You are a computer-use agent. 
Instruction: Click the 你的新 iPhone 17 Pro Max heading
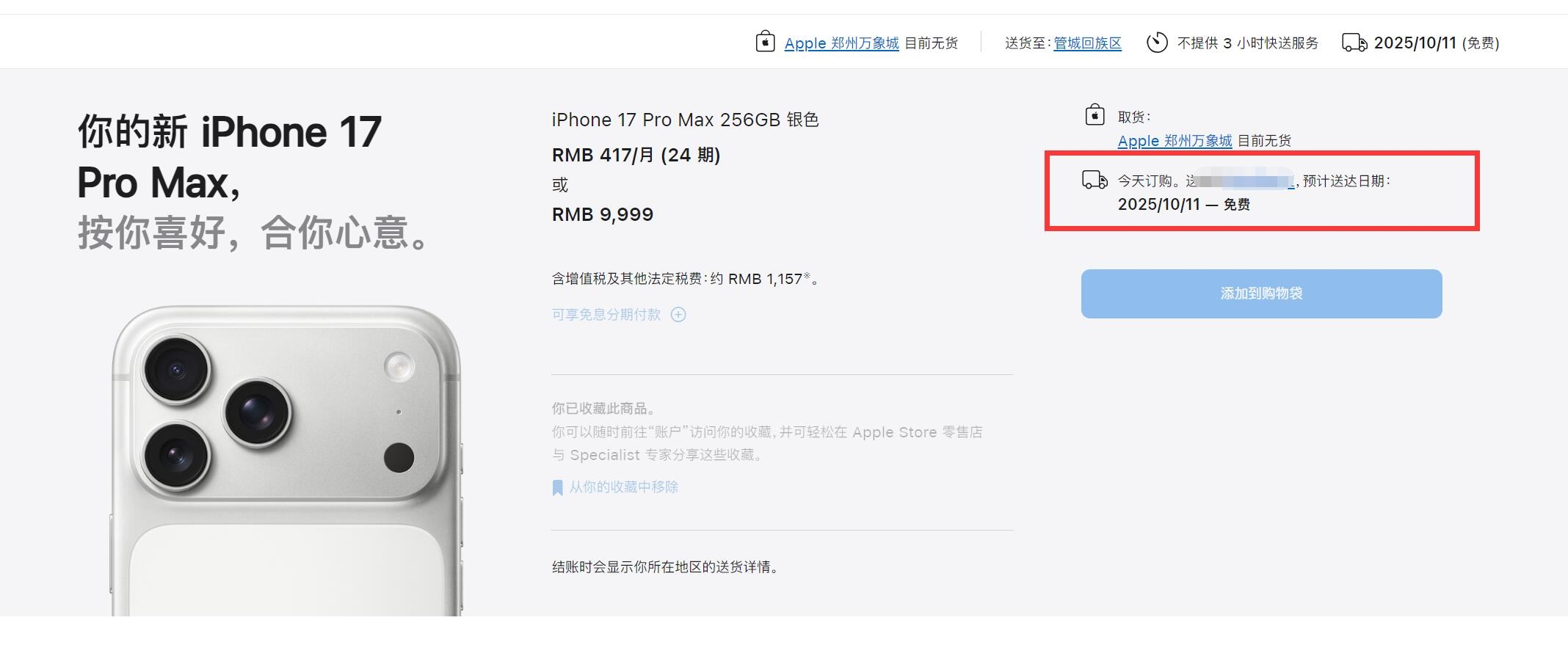click(229, 156)
